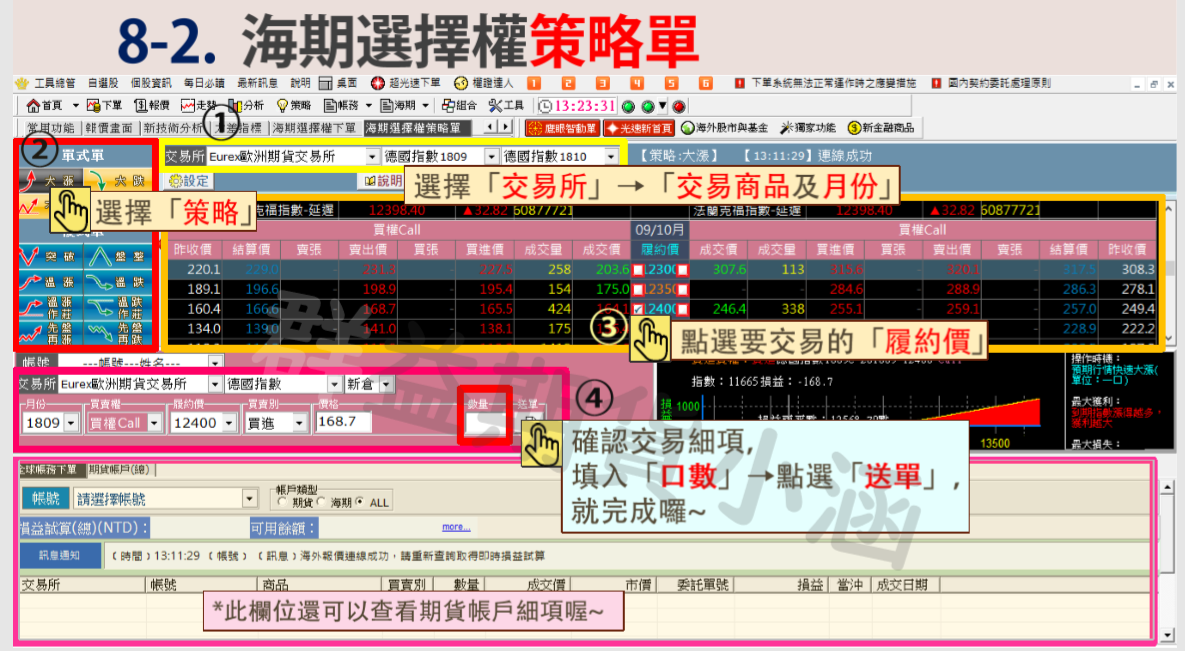Click option quote table scrollbar down arrow
This screenshot has width=1185, height=651.
1168,339
